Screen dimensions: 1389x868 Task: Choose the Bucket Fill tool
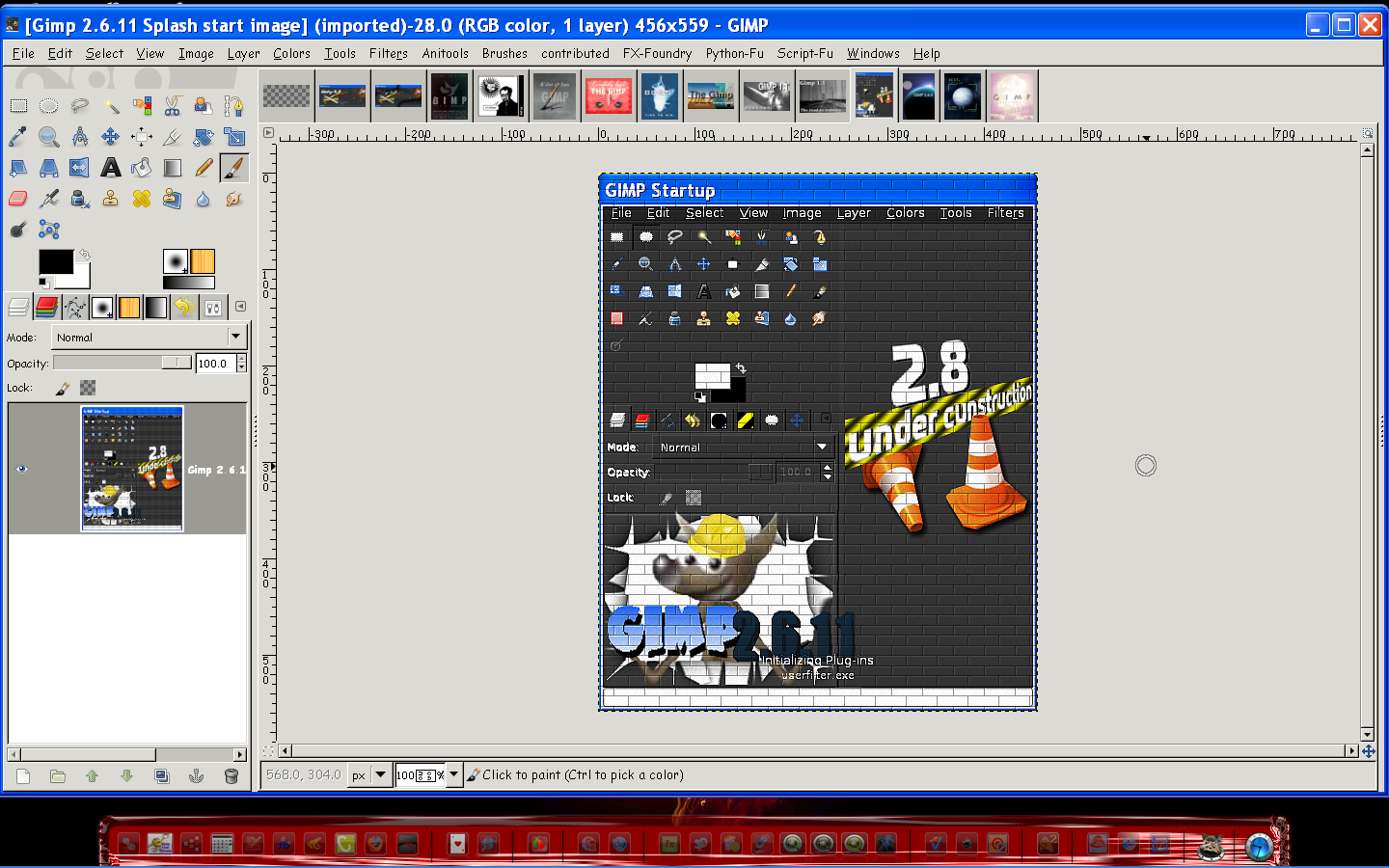(142, 168)
